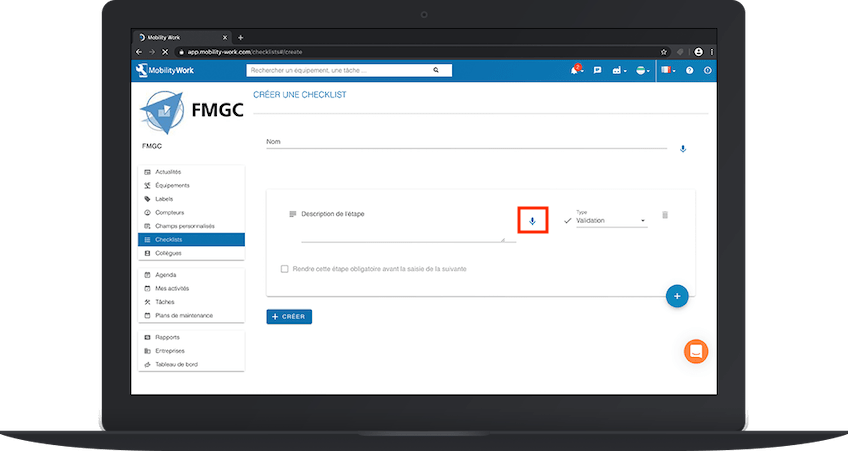
Task: Open a new browser tab
Action: pos(241,37)
